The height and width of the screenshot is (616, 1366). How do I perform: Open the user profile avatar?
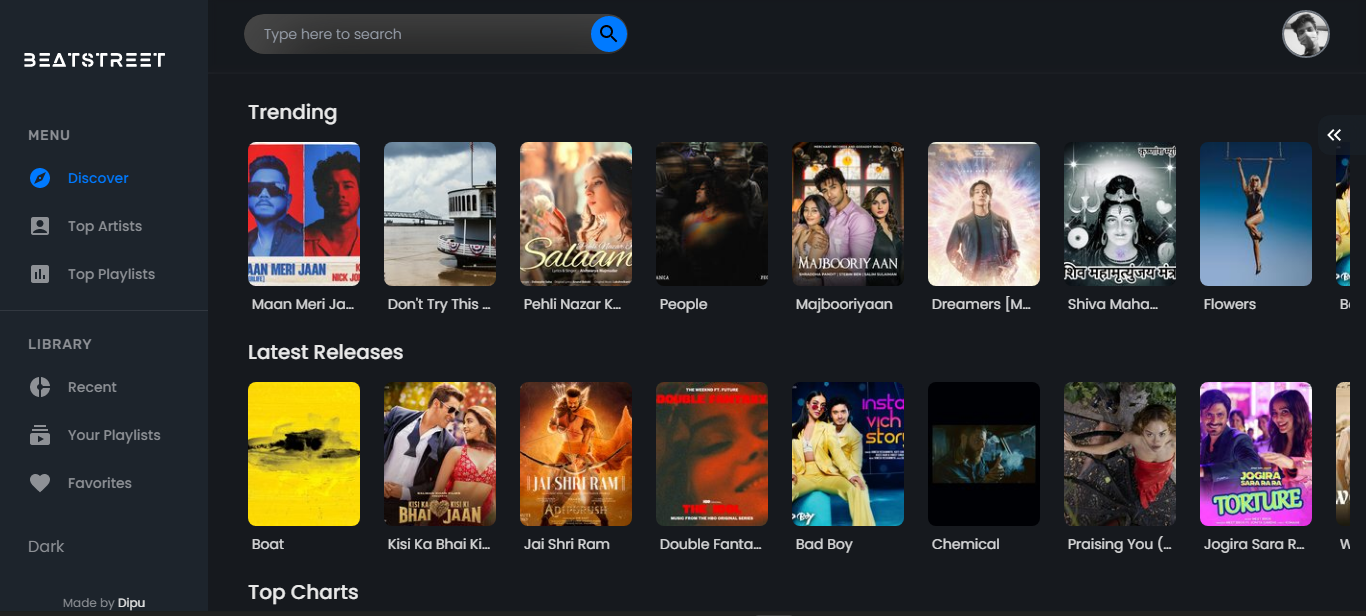[x=1306, y=35]
